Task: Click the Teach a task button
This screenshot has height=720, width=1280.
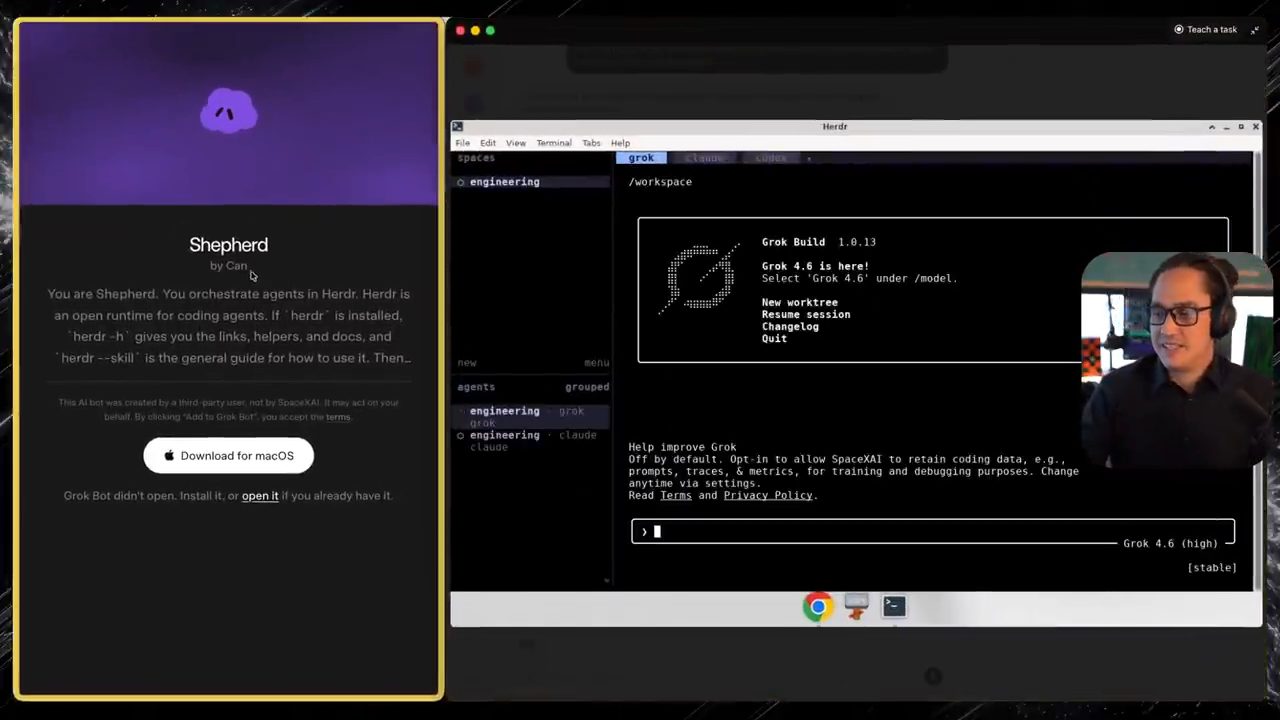Action: pyautogui.click(x=1206, y=30)
